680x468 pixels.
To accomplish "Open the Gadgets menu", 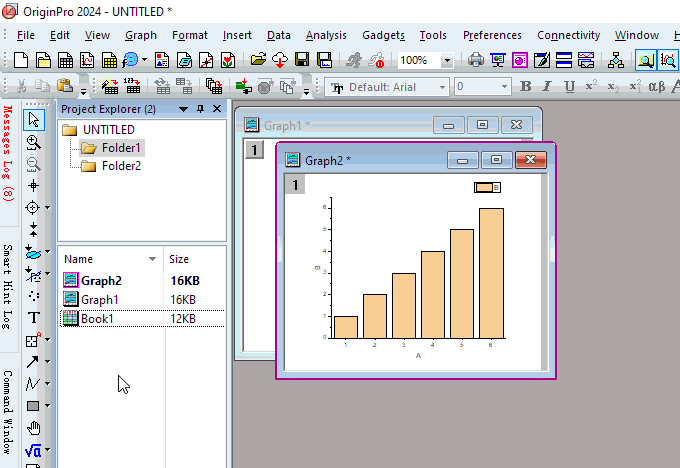I will coord(383,35).
